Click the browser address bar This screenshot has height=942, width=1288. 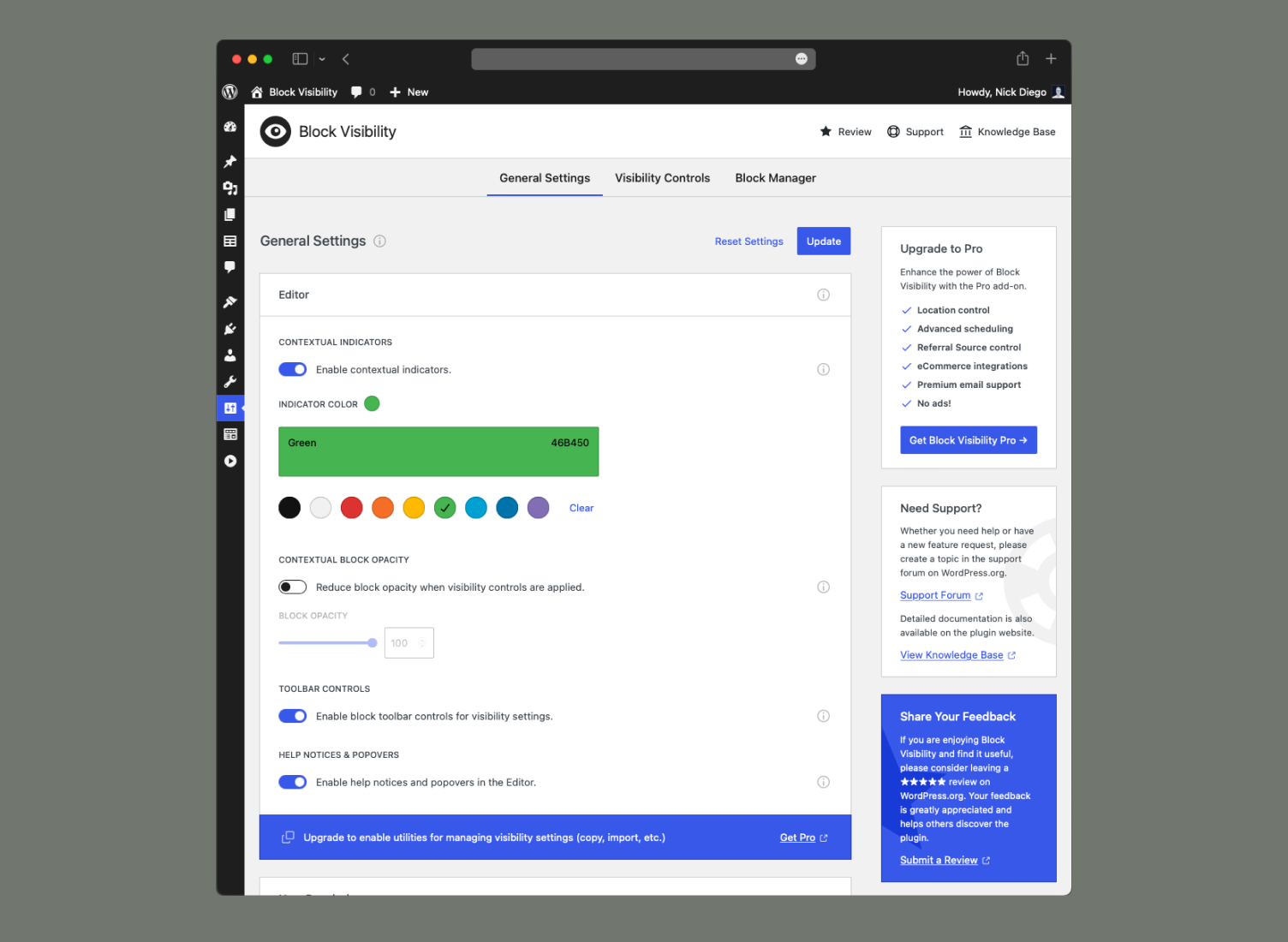click(x=643, y=58)
